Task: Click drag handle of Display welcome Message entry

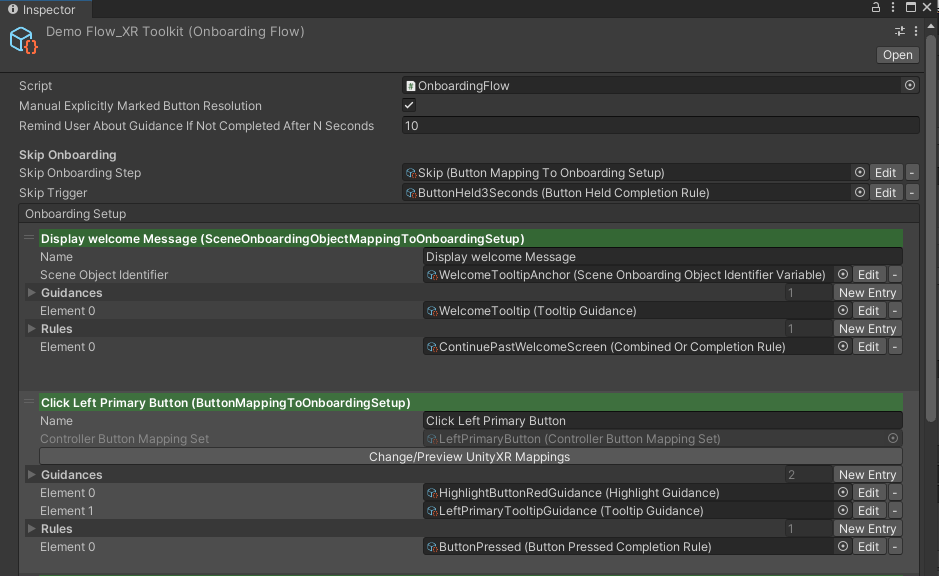Action: tap(29, 237)
